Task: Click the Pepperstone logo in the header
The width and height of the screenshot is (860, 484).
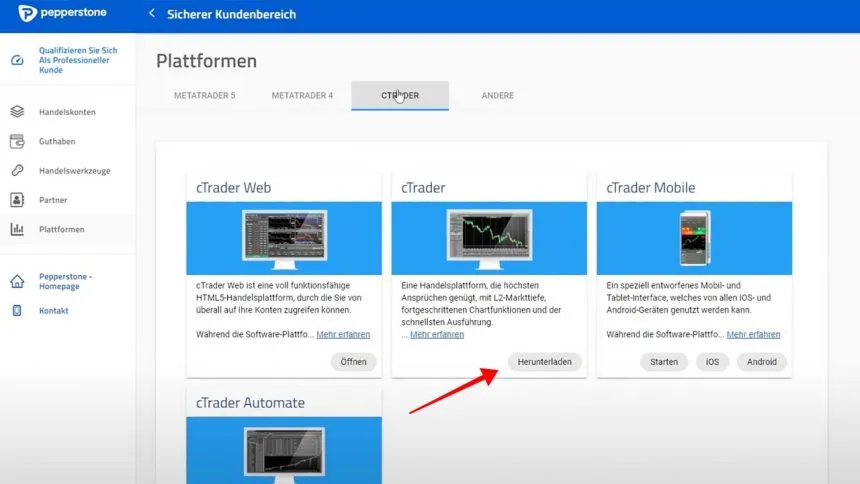Action: click(x=62, y=14)
